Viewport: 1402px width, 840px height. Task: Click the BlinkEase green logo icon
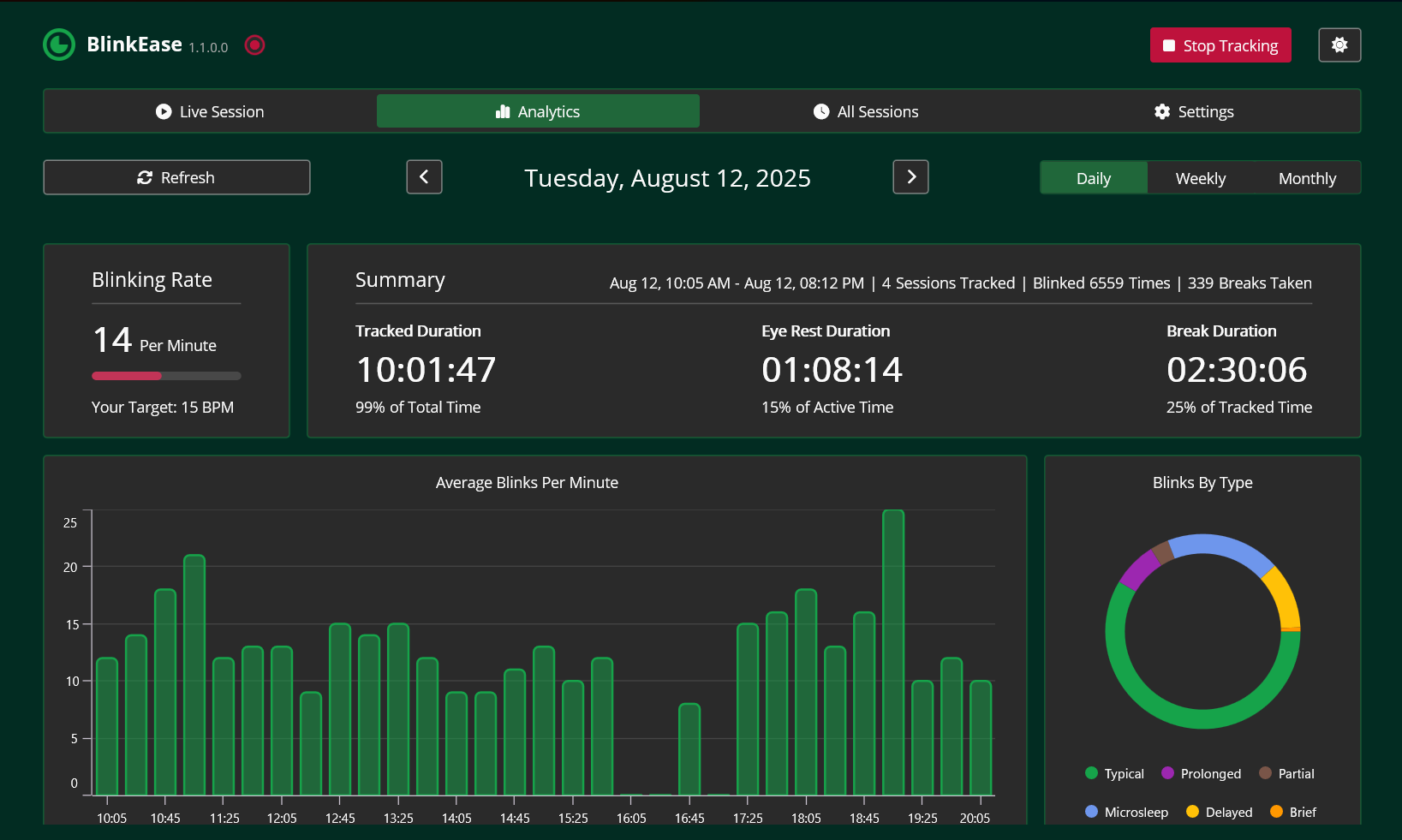pos(59,45)
